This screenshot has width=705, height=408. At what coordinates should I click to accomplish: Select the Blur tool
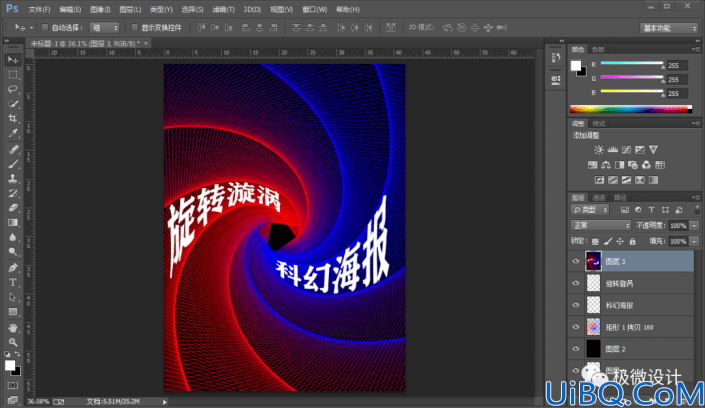click(x=13, y=237)
